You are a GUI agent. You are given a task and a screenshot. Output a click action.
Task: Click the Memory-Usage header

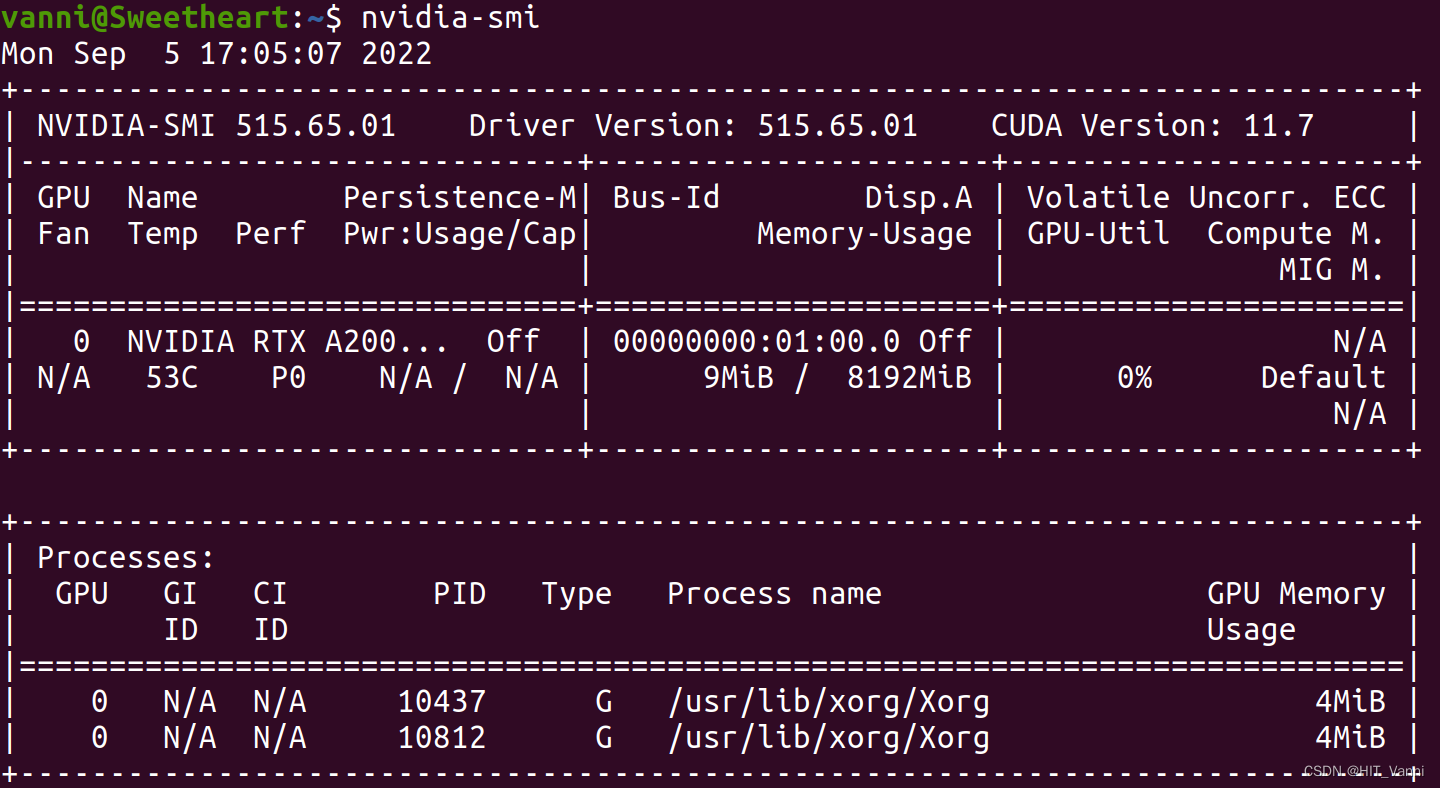(x=864, y=233)
